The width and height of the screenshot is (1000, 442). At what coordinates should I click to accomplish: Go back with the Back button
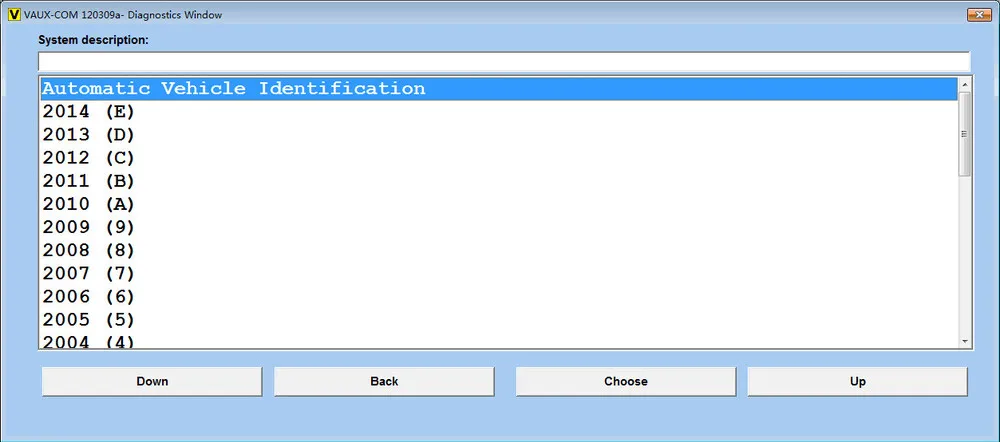384,381
